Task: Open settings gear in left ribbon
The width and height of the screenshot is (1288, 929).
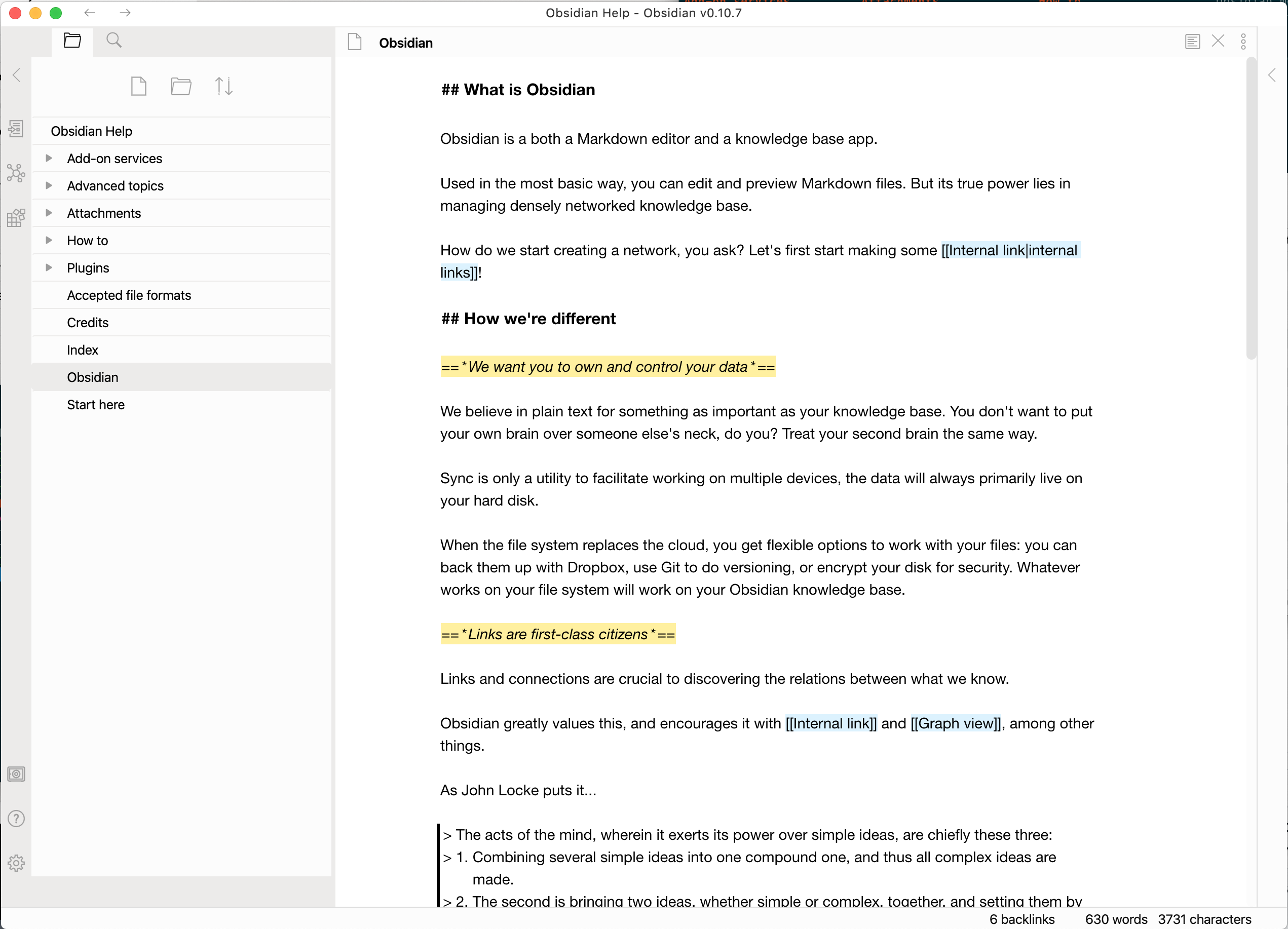Action: [16, 863]
